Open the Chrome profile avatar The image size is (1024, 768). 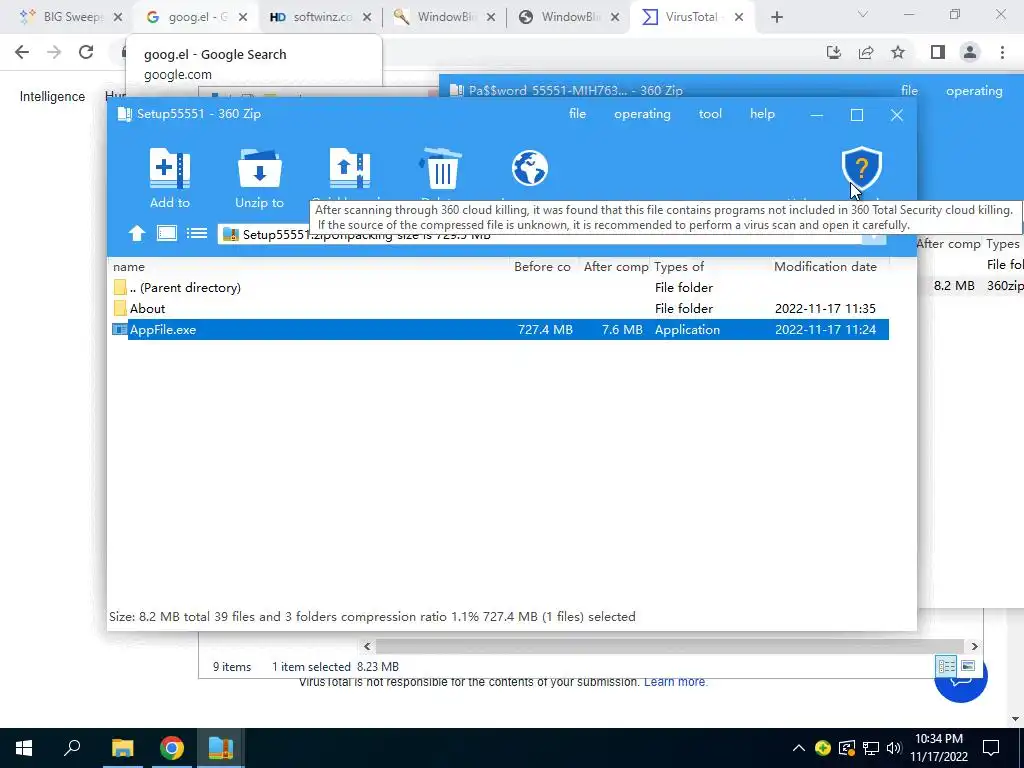click(970, 52)
